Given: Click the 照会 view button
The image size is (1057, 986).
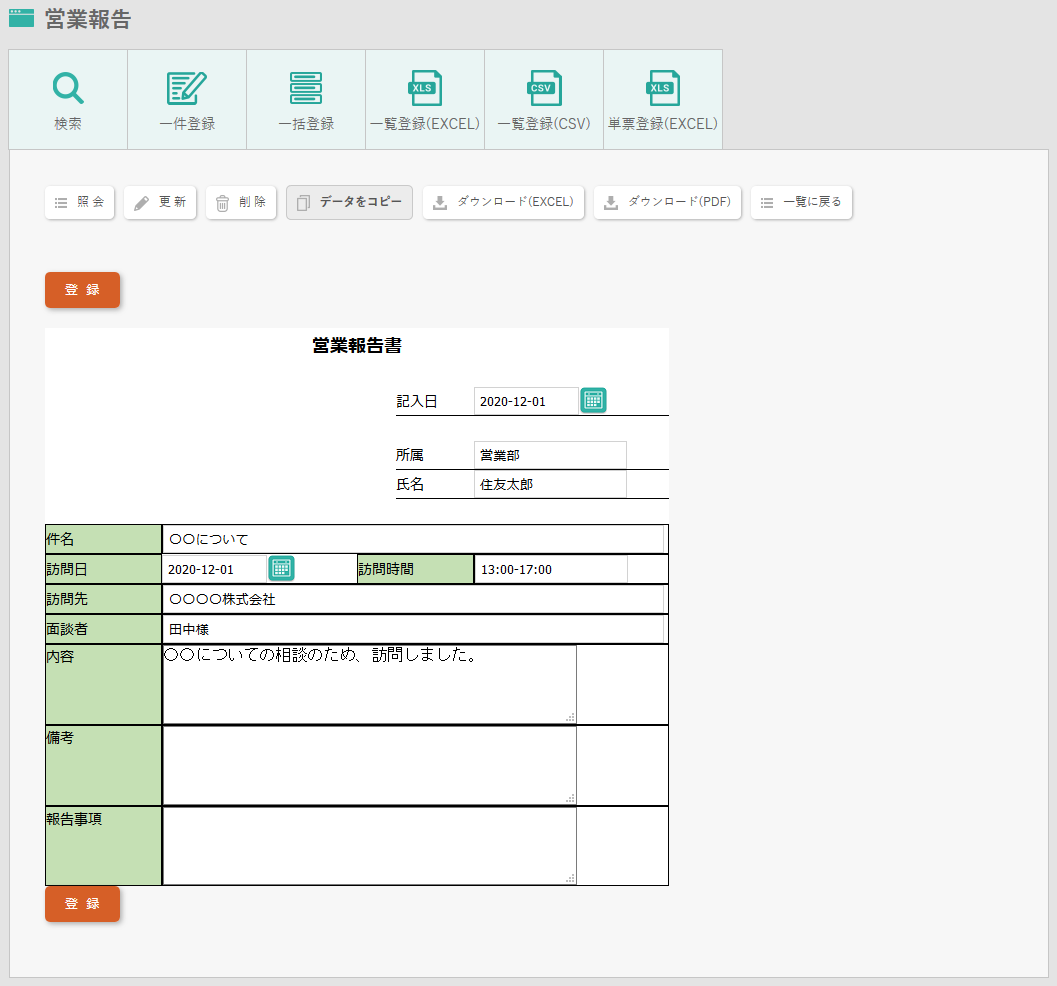Looking at the screenshot, I should pos(80,202).
